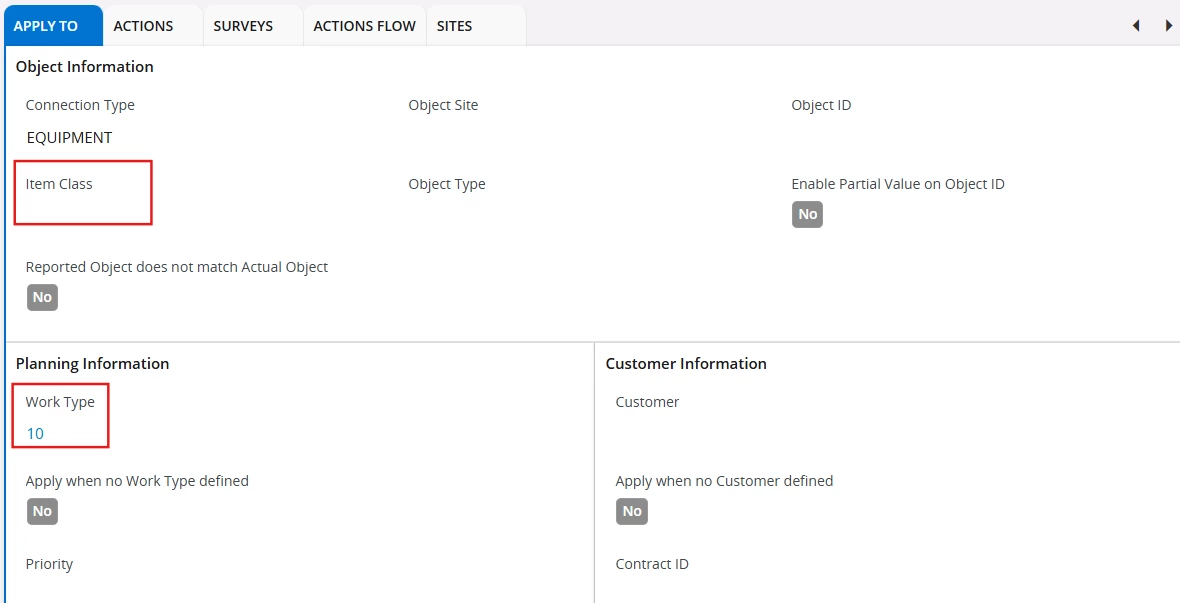Switch to the Actions tab
Image resolution: width=1180 pixels, height=603 pixels.
click(x=143, y=26)
